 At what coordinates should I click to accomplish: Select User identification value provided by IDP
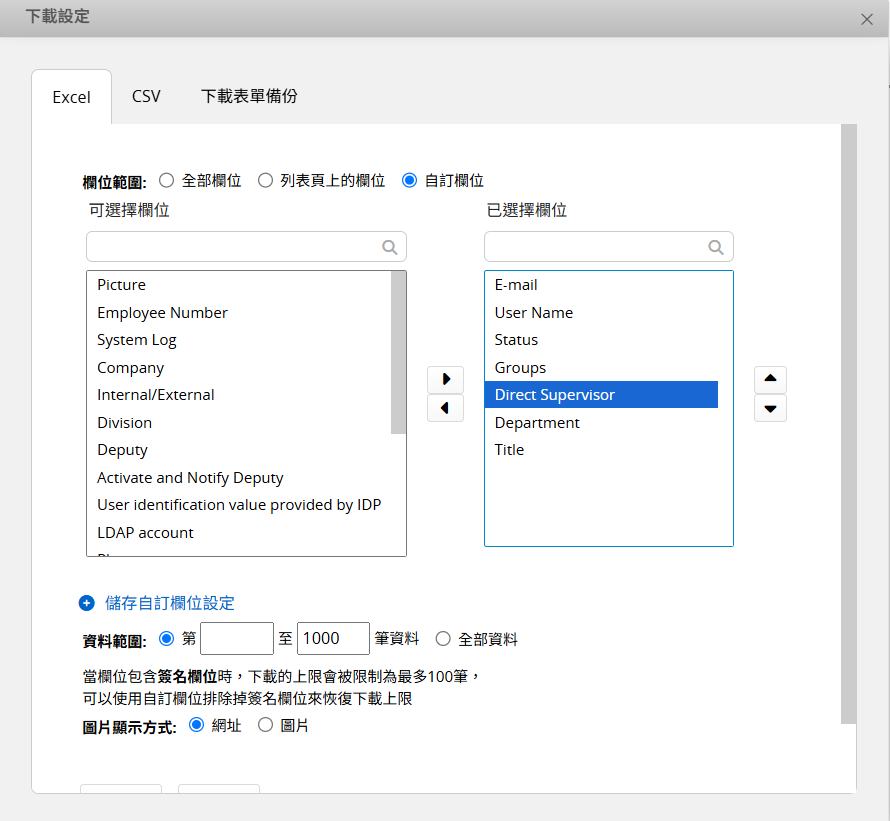pyautogui.click(x=239, y=505)
